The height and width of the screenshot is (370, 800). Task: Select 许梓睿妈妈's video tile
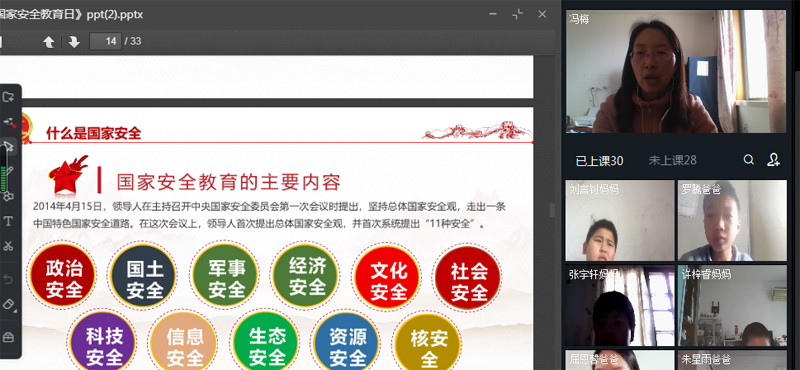click(732, 306)
